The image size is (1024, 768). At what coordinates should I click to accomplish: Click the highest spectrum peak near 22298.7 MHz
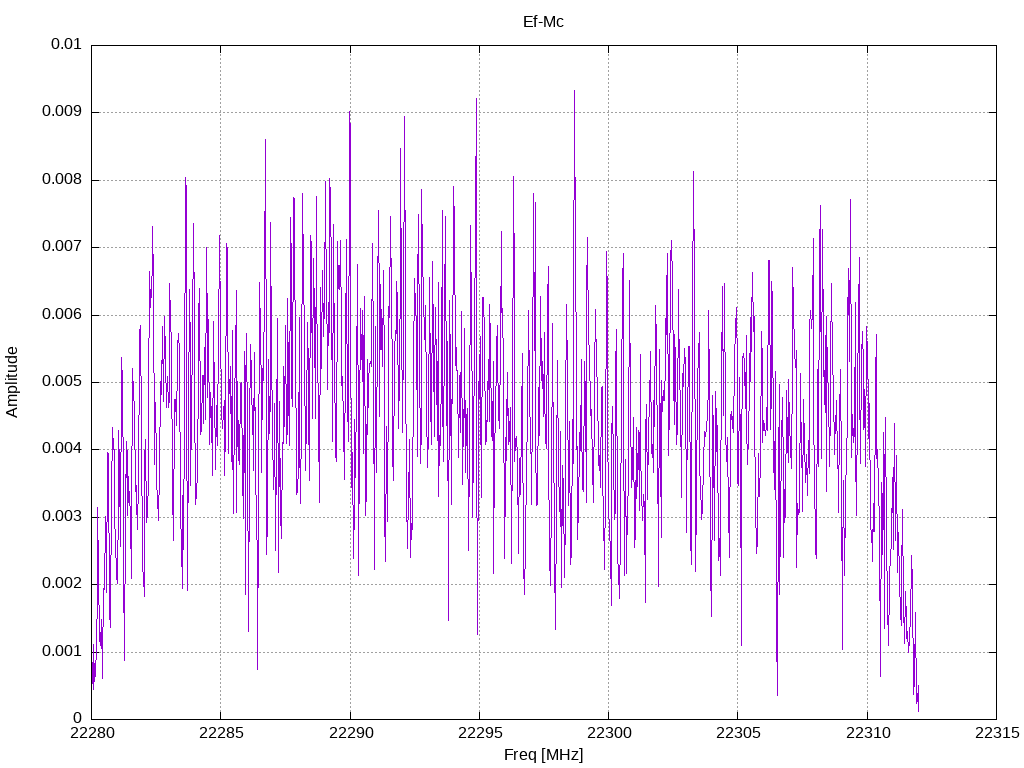point(574,91)
